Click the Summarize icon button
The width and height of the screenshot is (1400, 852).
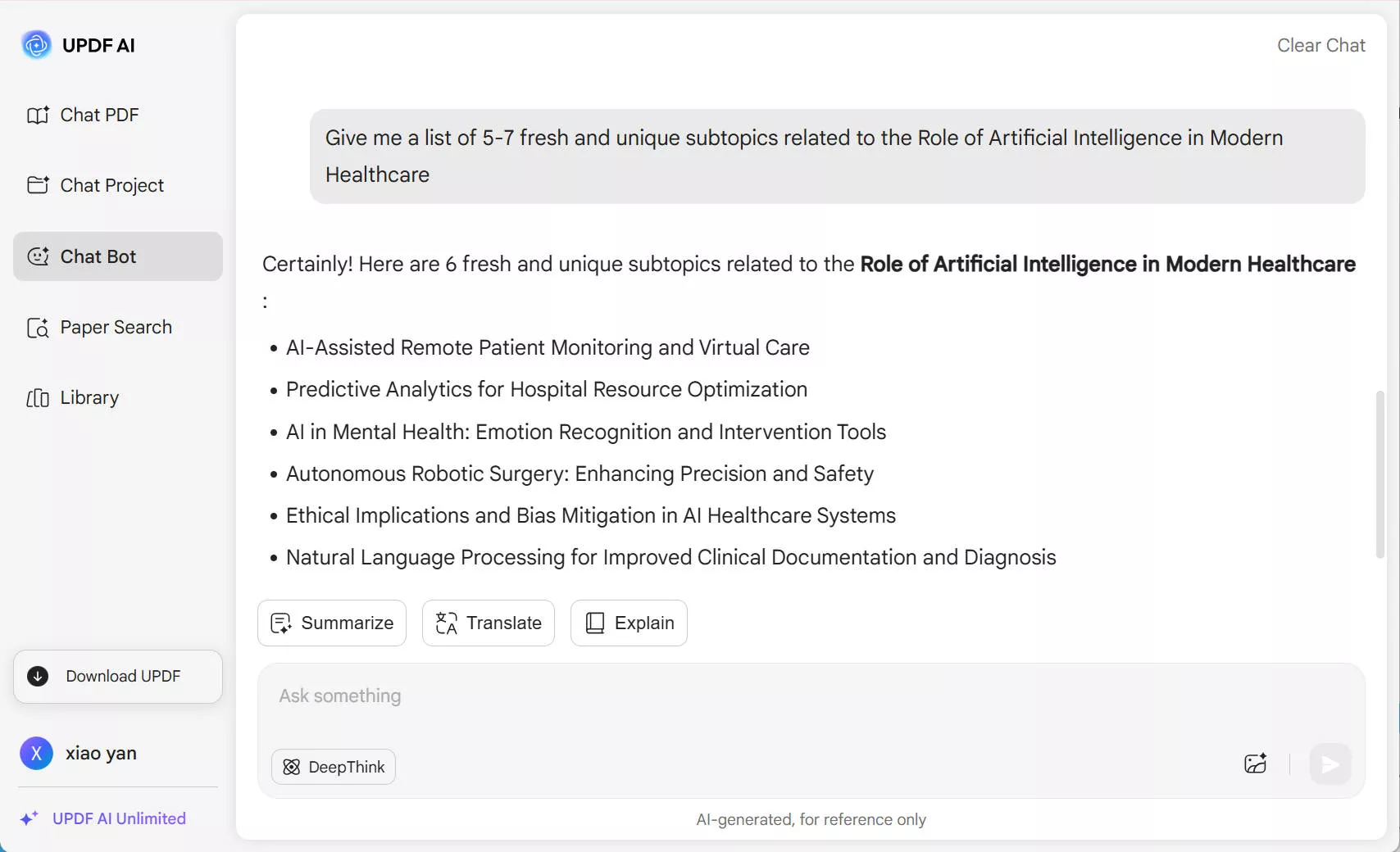[281, 623]
